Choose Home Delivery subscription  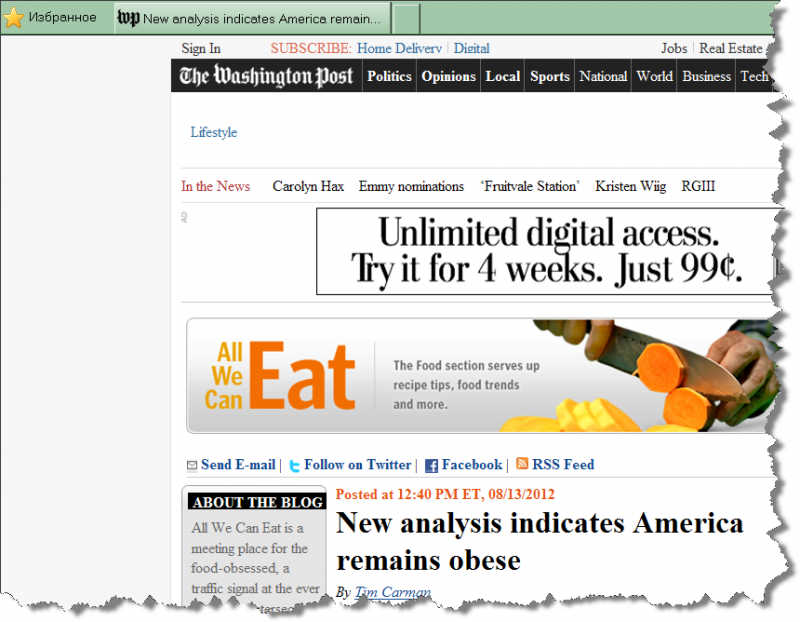click(399, 48)
